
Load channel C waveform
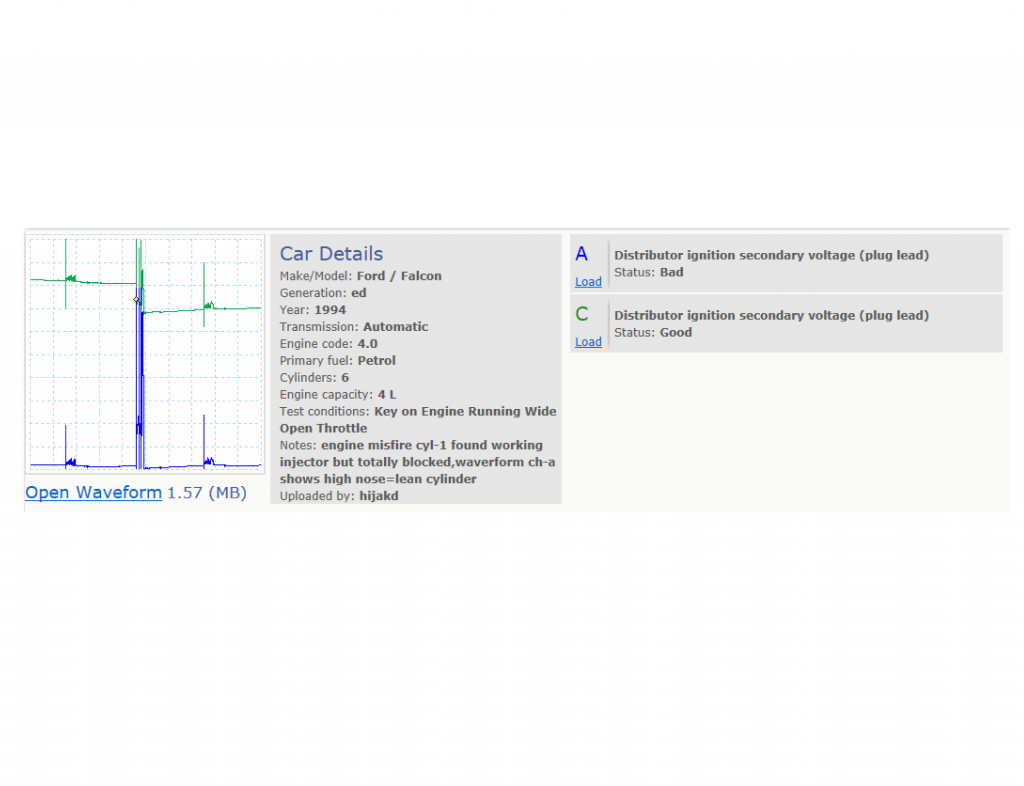pos(588,342)
